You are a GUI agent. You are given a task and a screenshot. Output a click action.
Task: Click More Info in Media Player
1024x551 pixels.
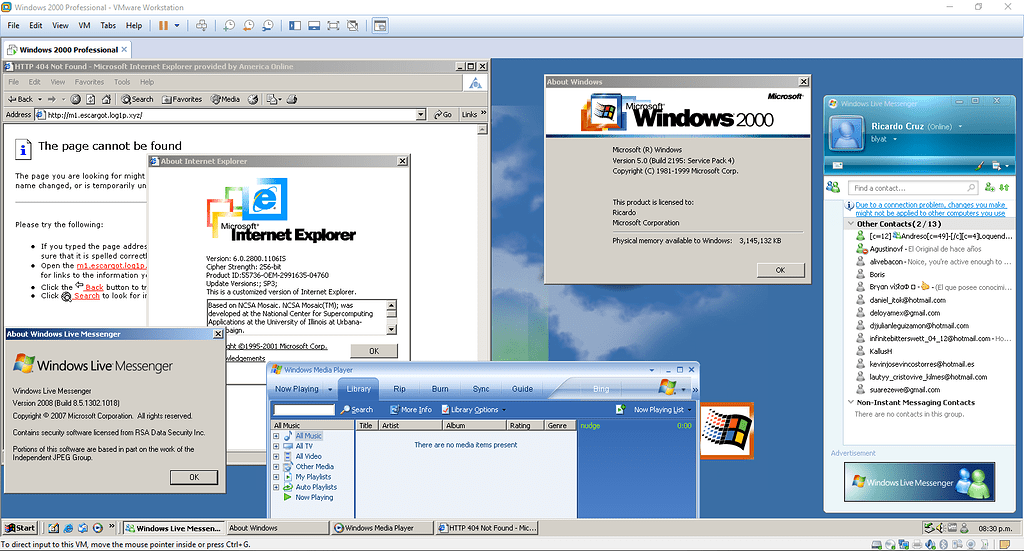(x=411, y=410)
